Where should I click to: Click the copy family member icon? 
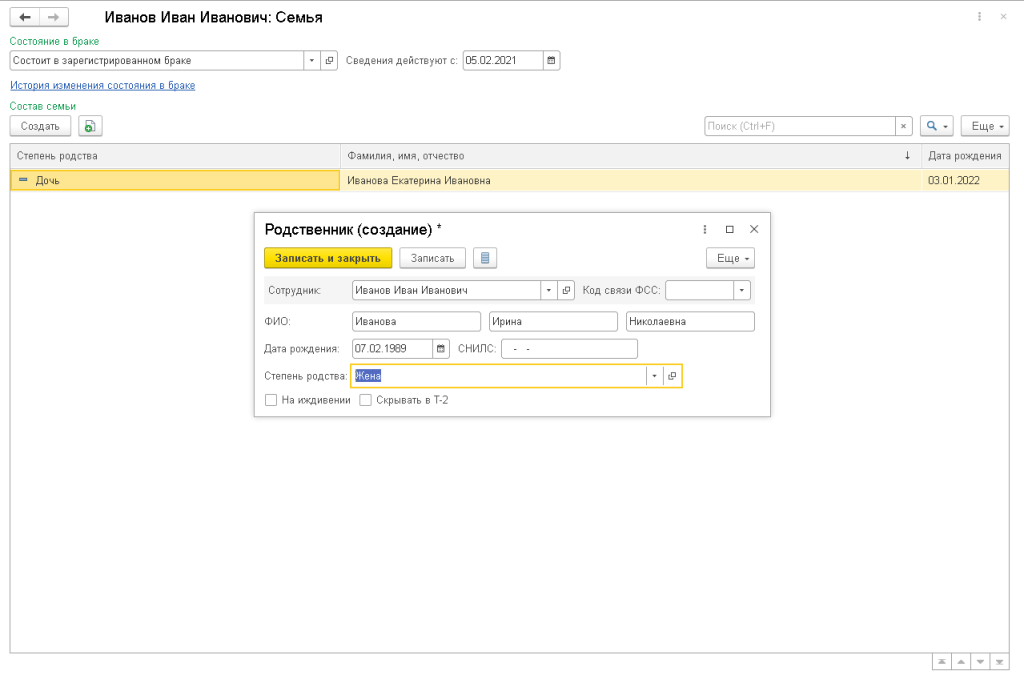tap(90, 126)
